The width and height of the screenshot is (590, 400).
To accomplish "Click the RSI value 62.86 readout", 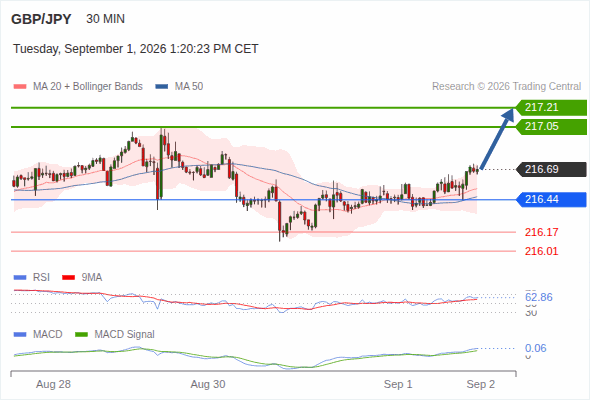I will [x=539, y=298].
